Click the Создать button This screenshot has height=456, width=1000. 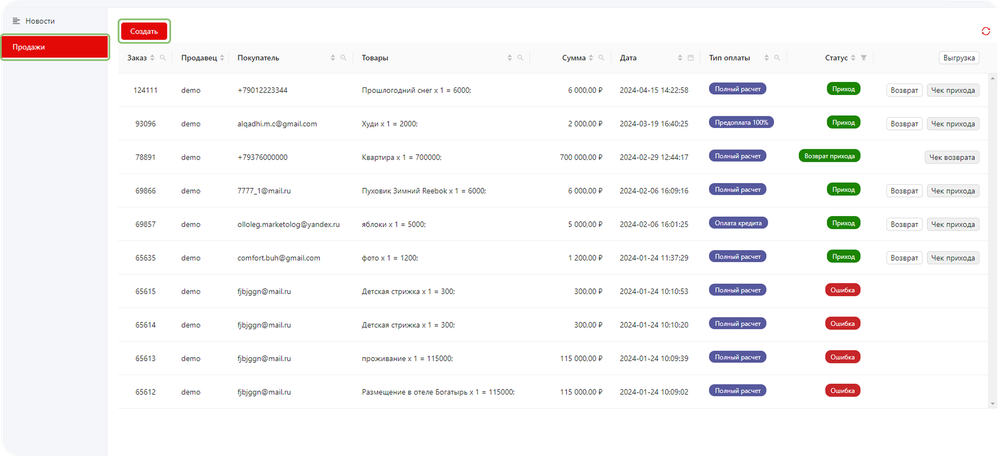pyautogui.click(x=144, y=31)
